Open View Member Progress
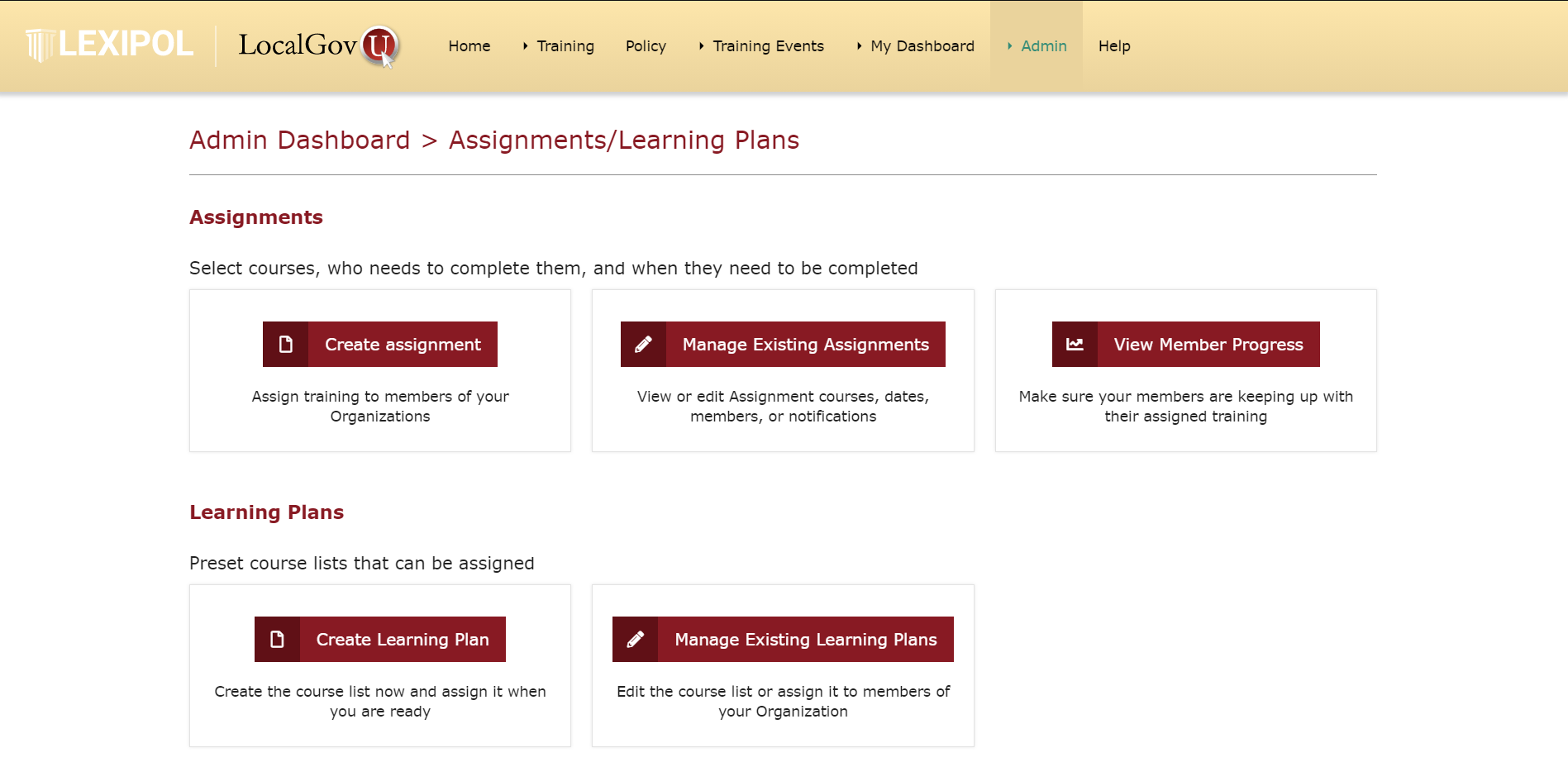Viewport: 1568px width, 762px height. point(1186,344)
